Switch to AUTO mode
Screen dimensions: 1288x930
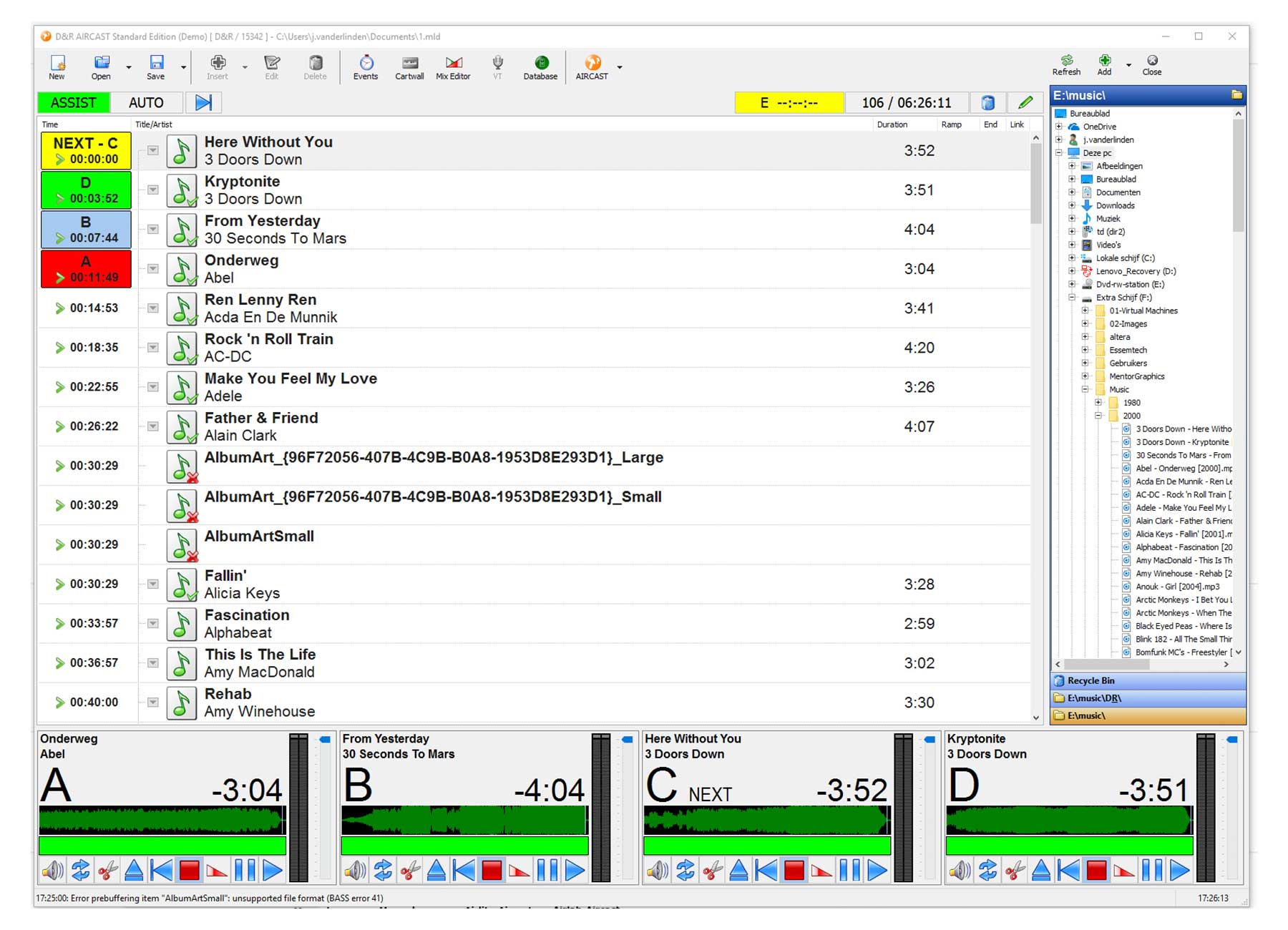[146, 102]
